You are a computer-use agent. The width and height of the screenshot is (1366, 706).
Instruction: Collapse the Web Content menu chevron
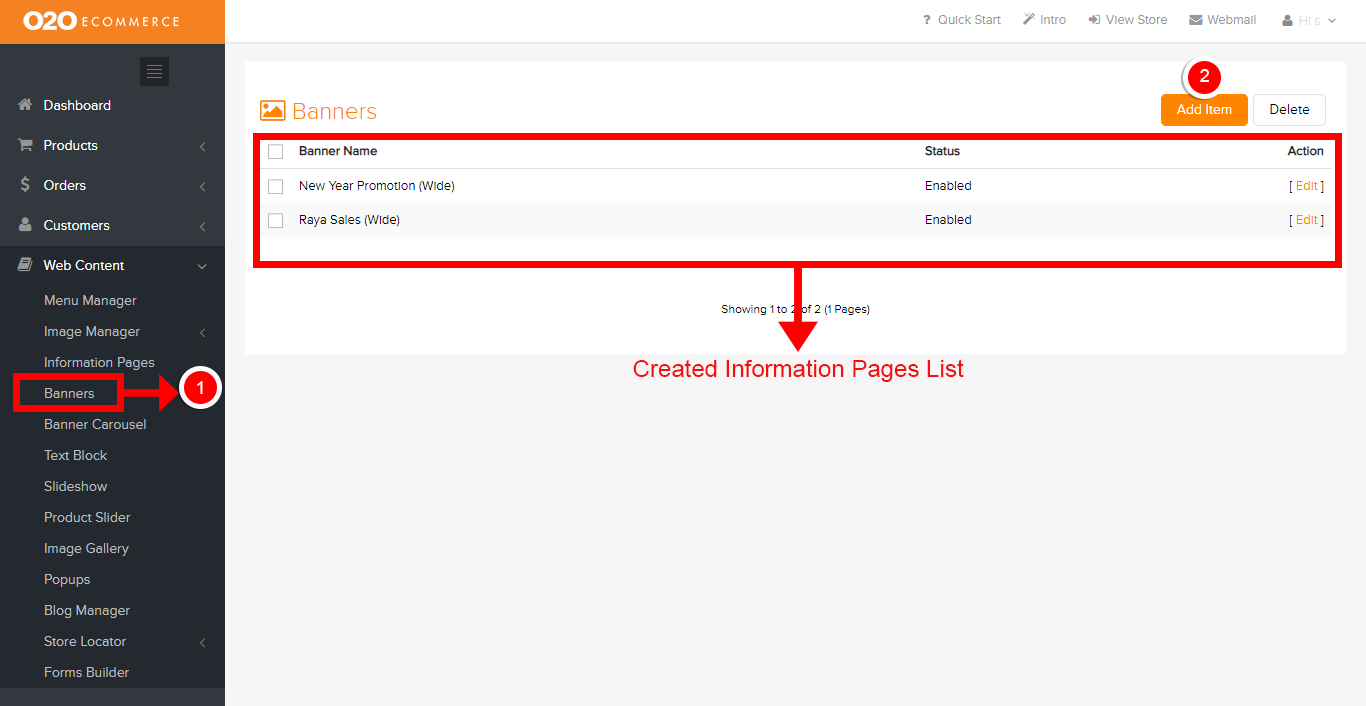202,266
